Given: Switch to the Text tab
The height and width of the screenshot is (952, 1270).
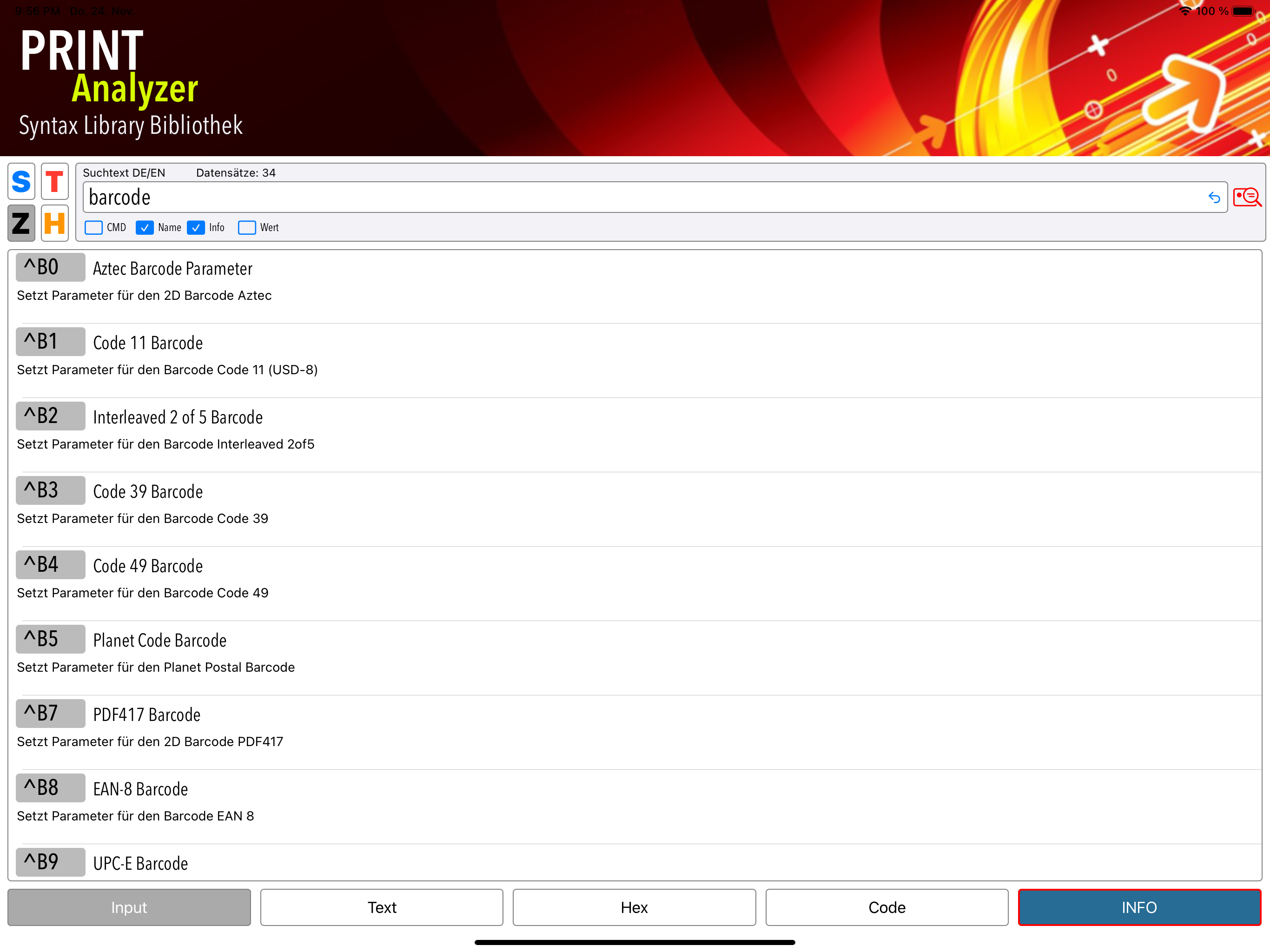Looking at the screenshot, I should coord(382,907).
